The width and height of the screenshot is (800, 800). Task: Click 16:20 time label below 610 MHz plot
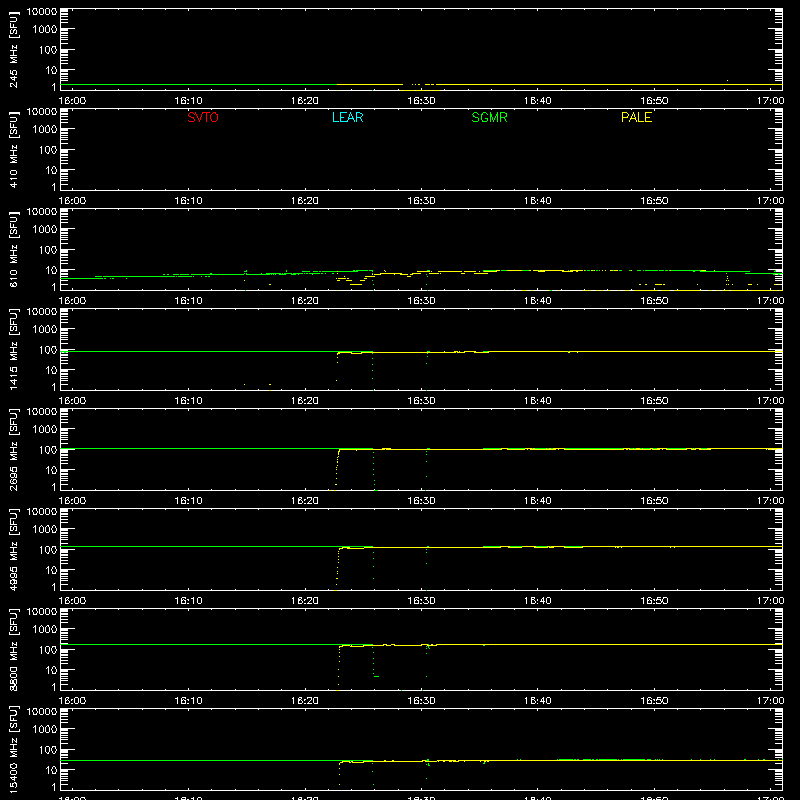(305, 301)
